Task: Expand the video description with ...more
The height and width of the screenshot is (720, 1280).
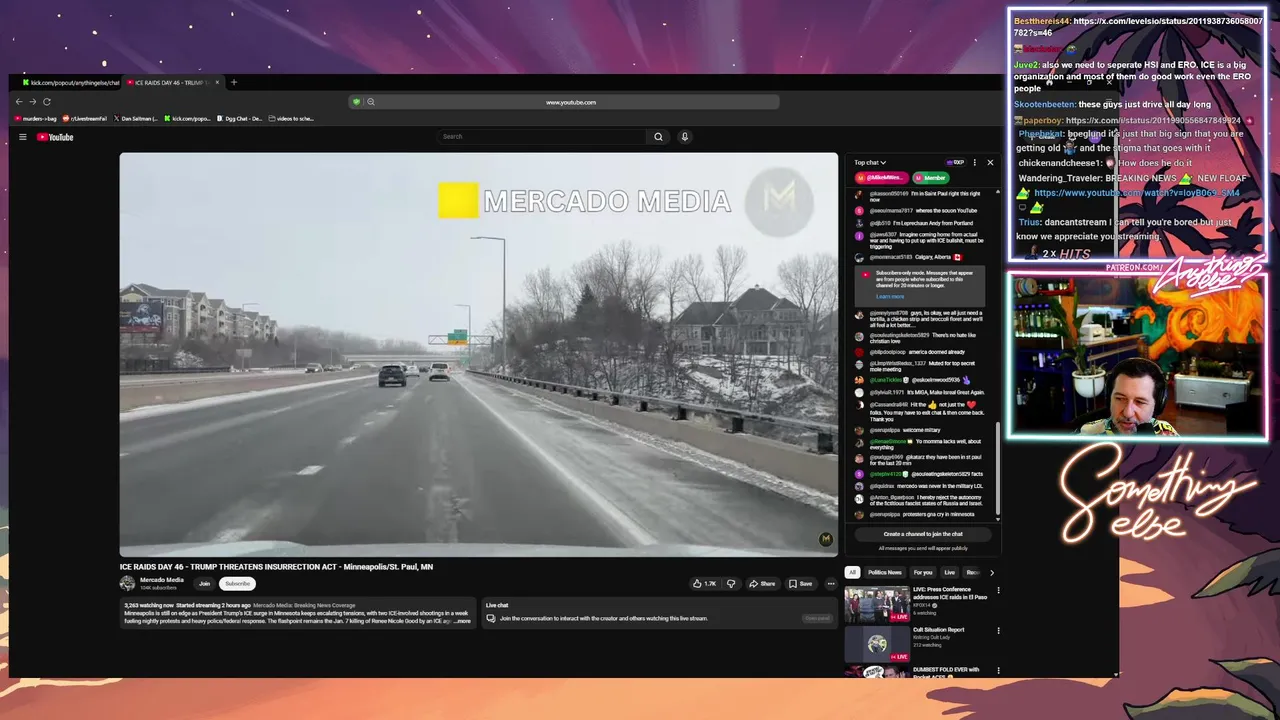Action: [462, 621]
